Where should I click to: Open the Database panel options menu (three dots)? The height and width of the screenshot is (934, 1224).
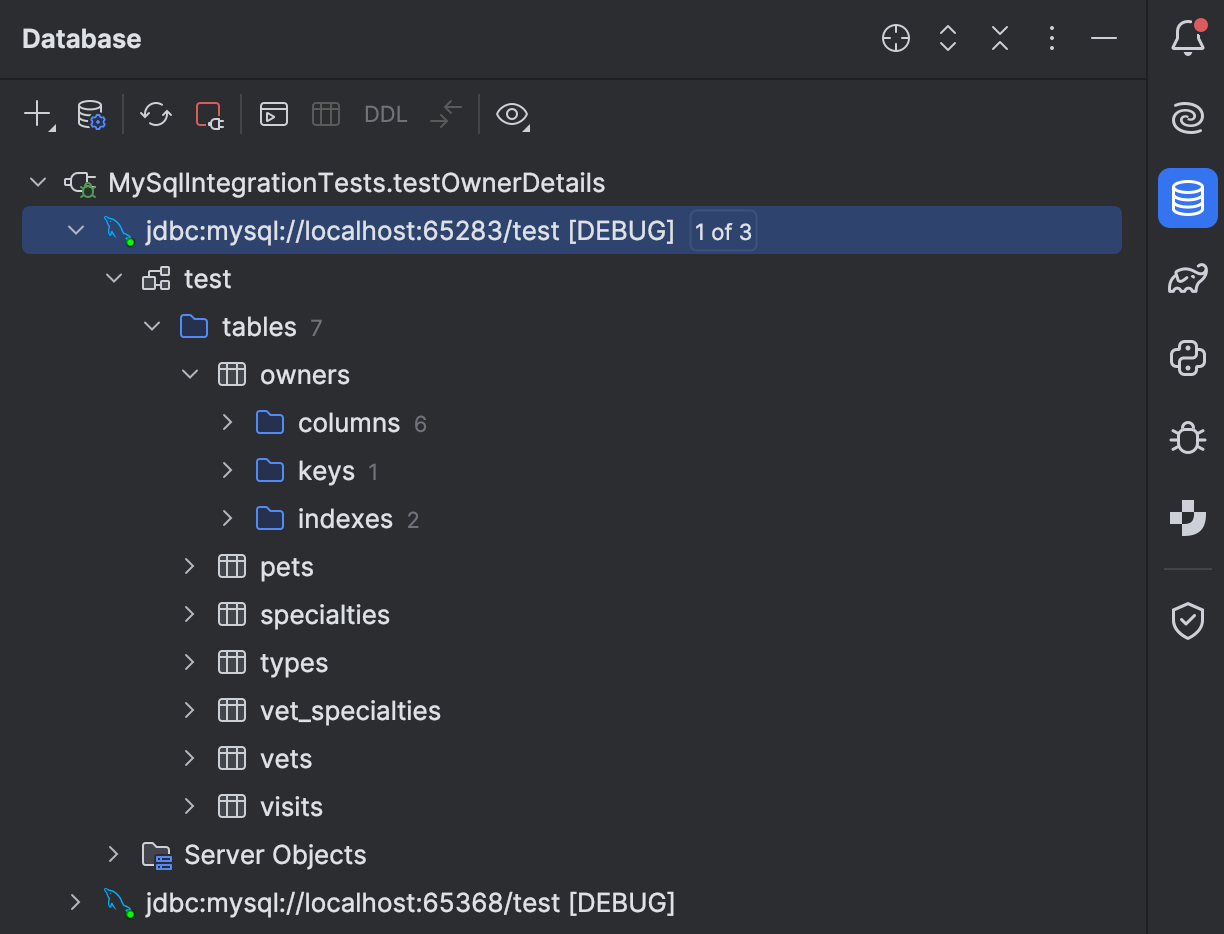point(1051,38)
